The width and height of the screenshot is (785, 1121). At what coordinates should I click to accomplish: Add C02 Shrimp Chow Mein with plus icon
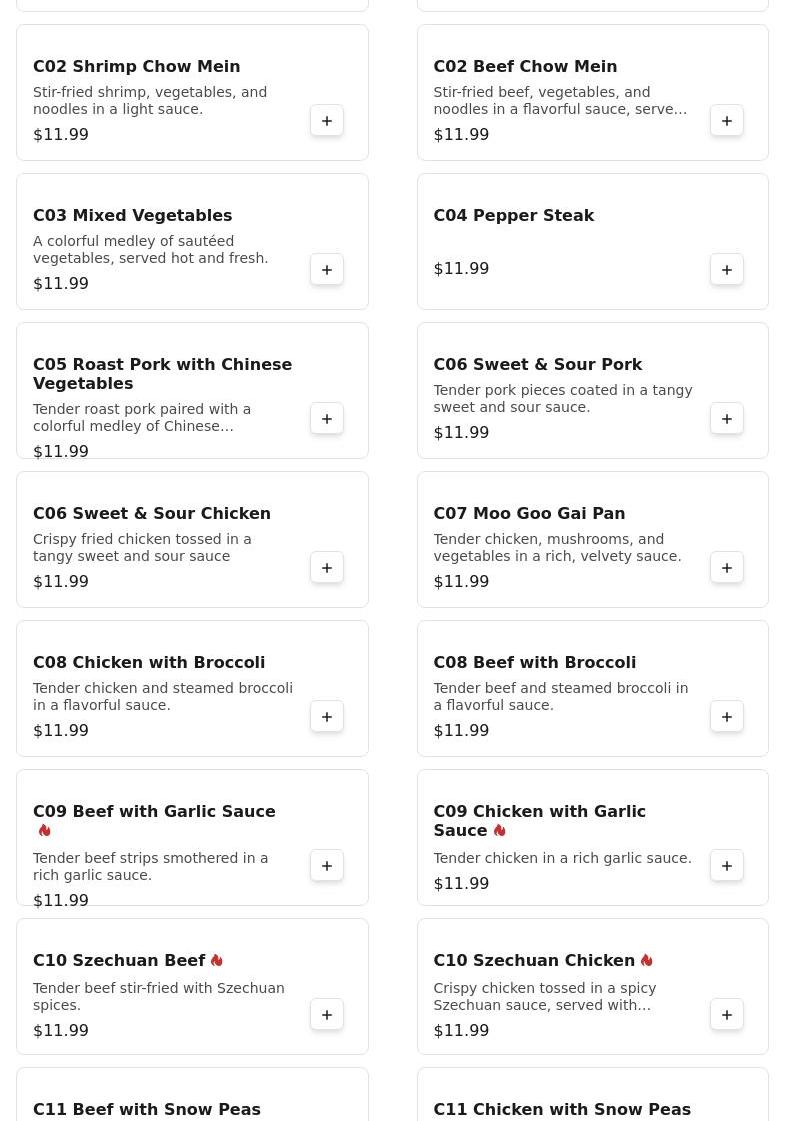click(327, 121)
